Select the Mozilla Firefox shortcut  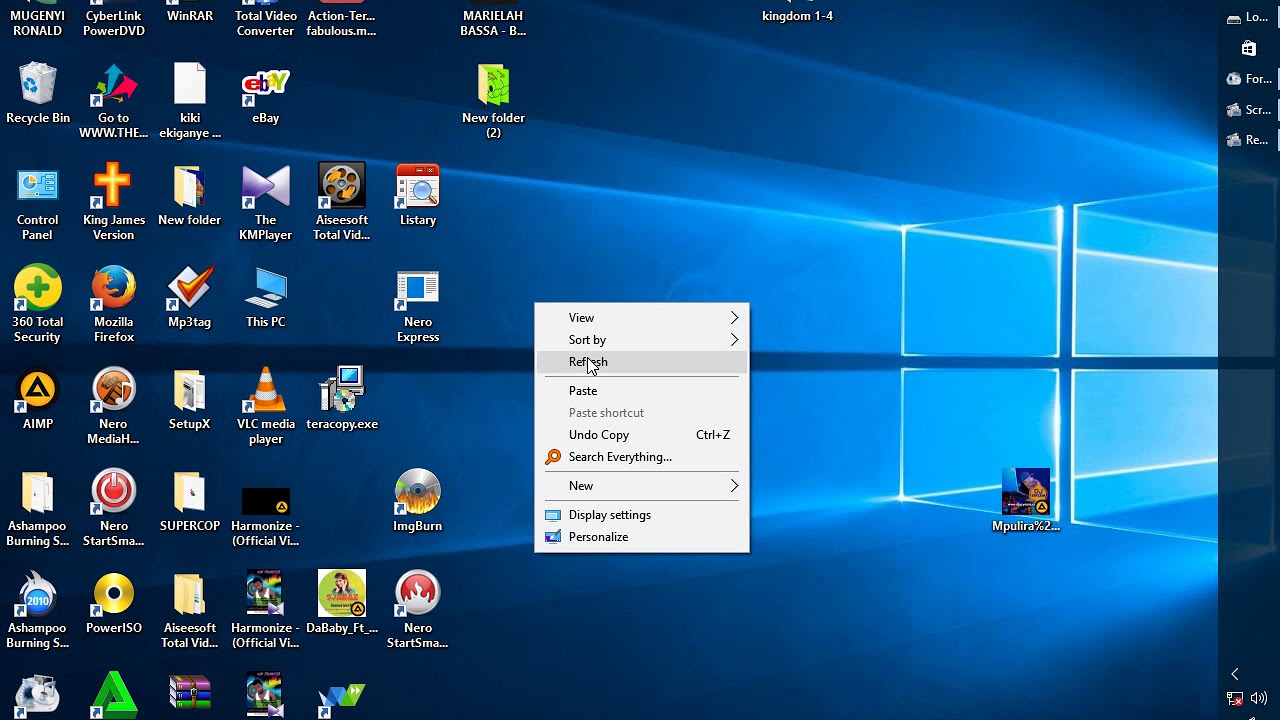113,288
